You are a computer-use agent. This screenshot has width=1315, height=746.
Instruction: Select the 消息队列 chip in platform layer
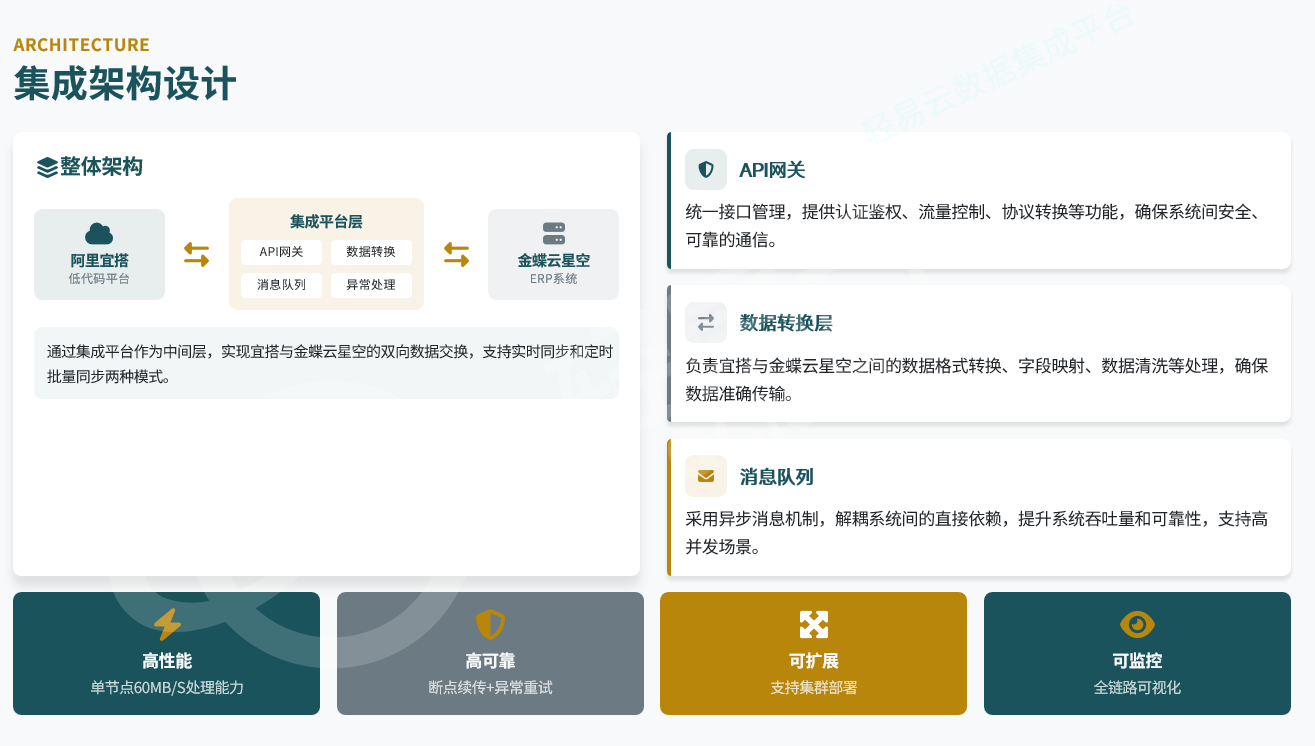[281, 285]
